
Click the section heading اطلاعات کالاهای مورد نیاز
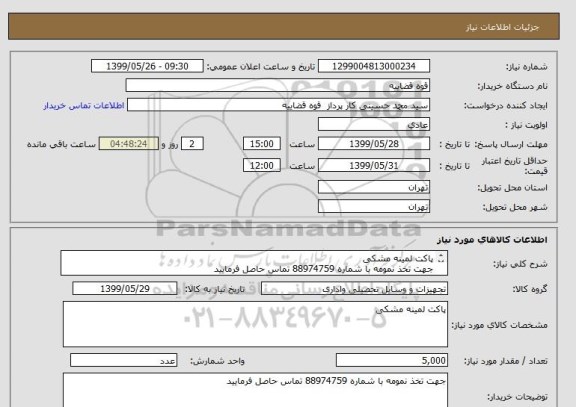(492, 240)
